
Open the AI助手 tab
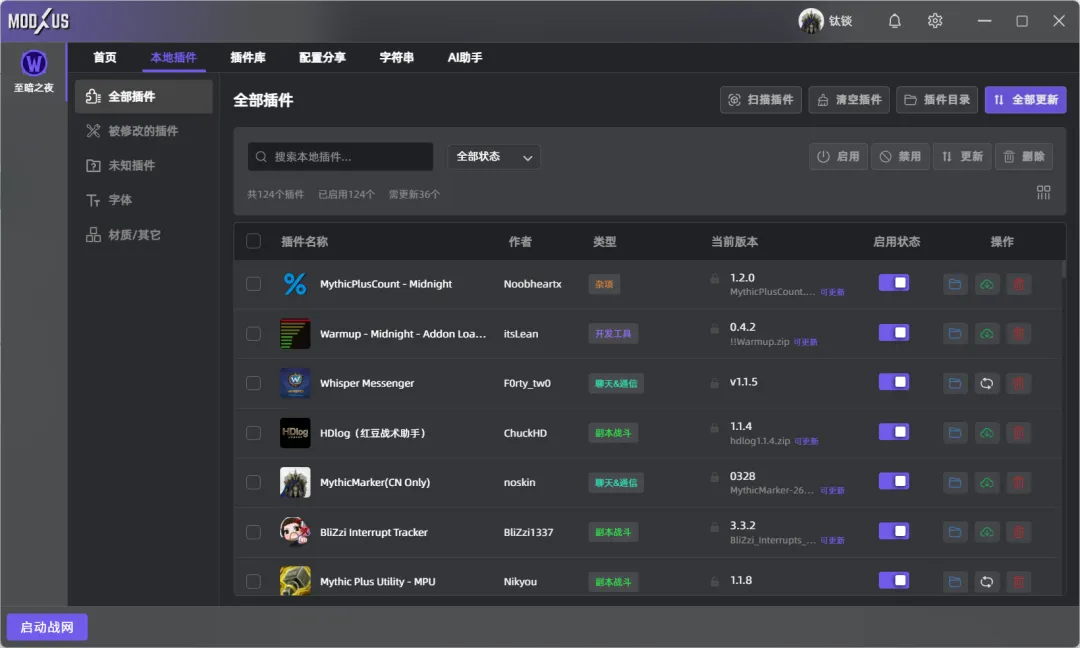pos(465,58)
